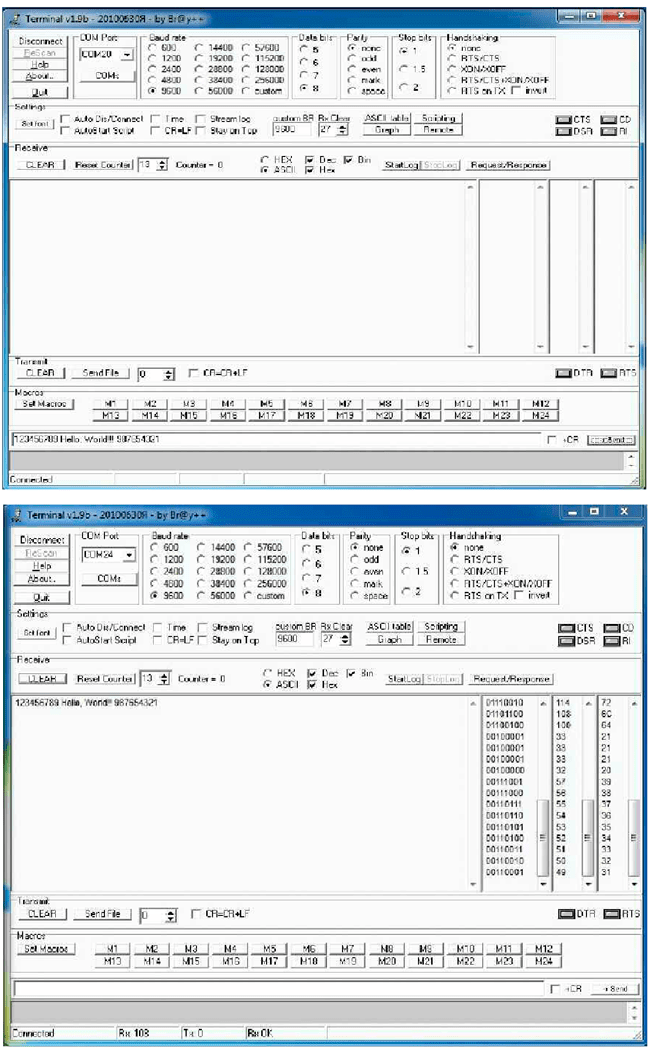Open Set Macros in the lower window

click(44, 948)
